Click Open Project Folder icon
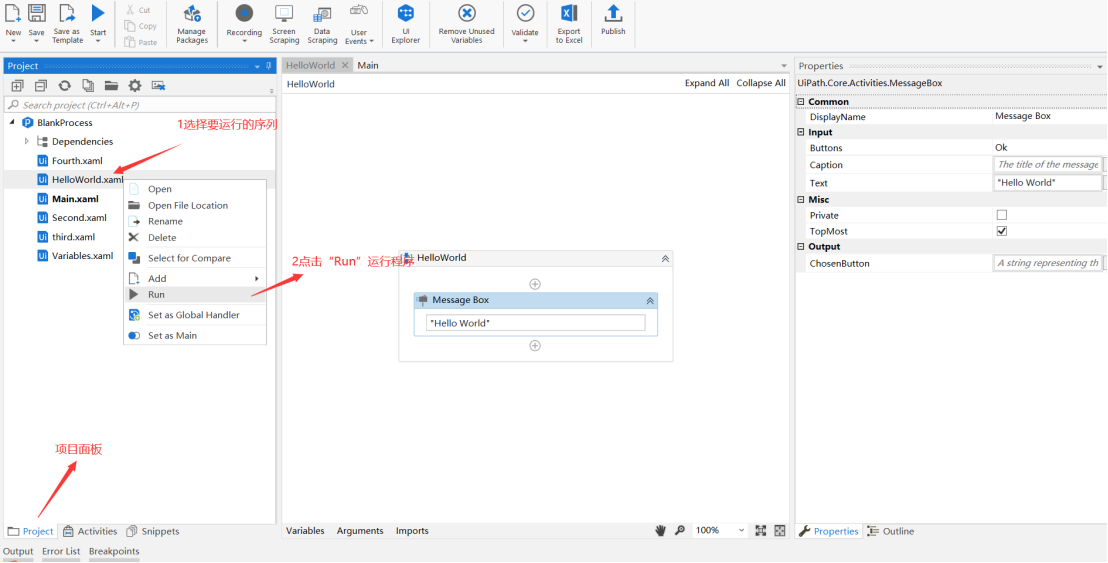The width and height of the screenshot is (1108, 563). [112, 85]
